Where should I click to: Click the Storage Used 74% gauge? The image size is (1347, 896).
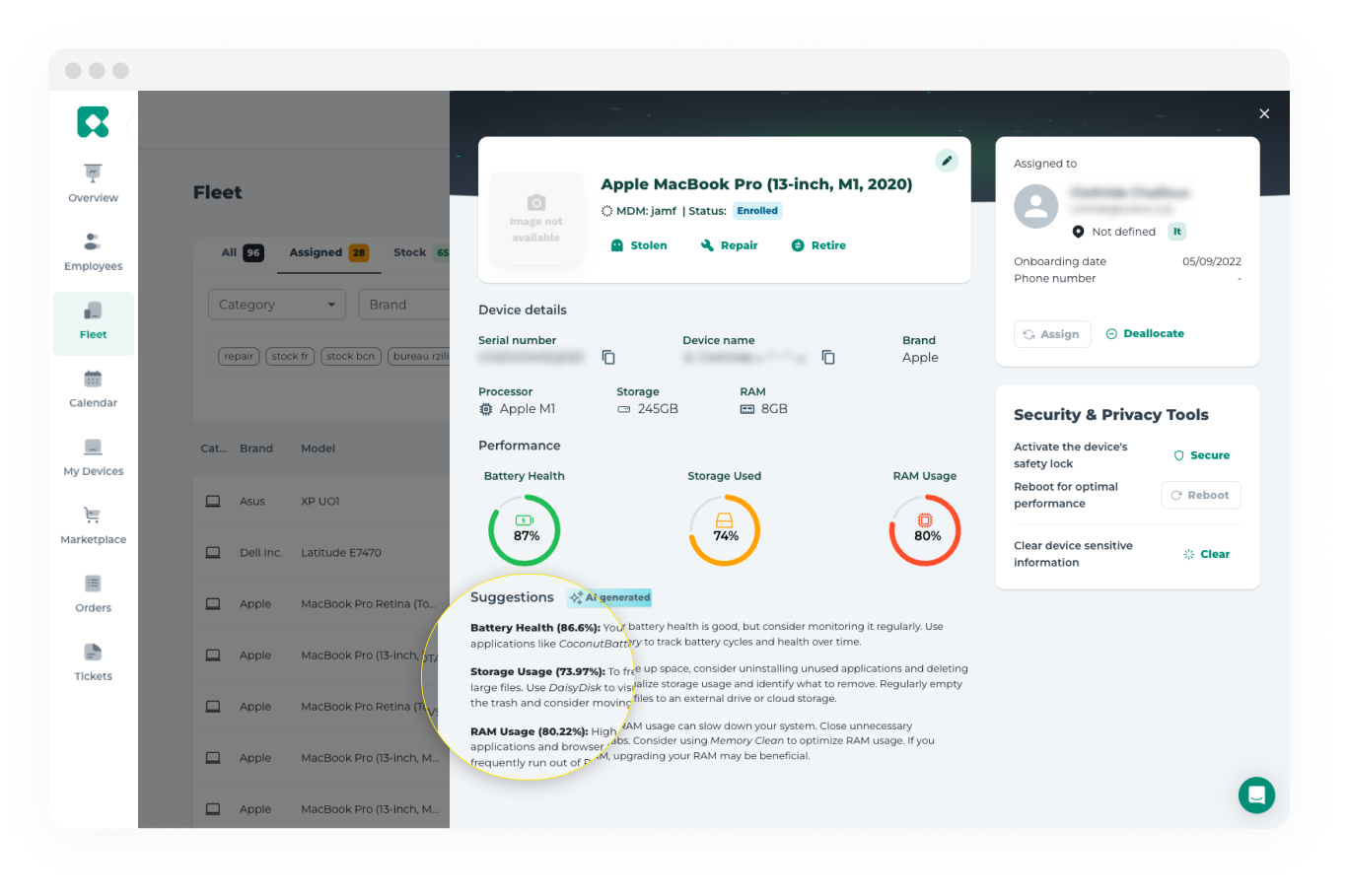coord(725,530)
